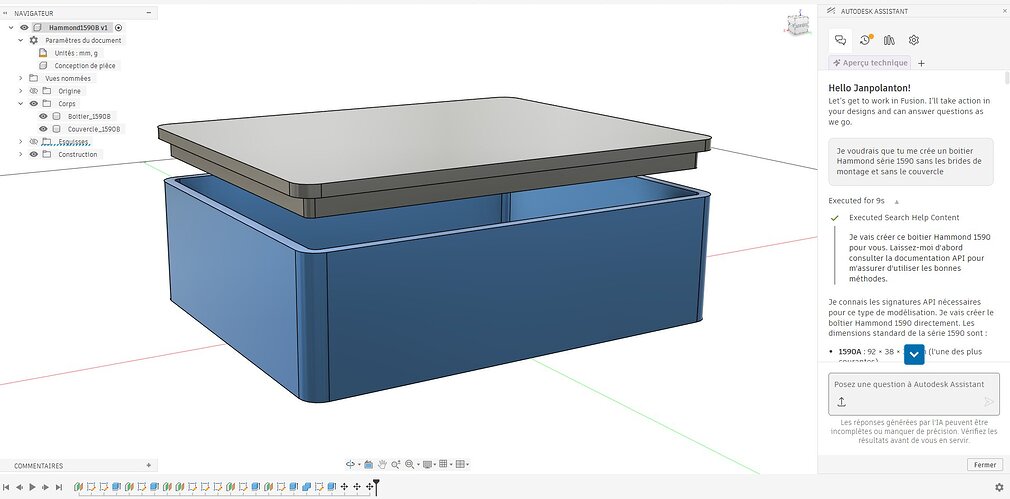Screen dimensions: 1010x499
Task: Hide the Corps folder via eye icon
Action: pos(33,104)
